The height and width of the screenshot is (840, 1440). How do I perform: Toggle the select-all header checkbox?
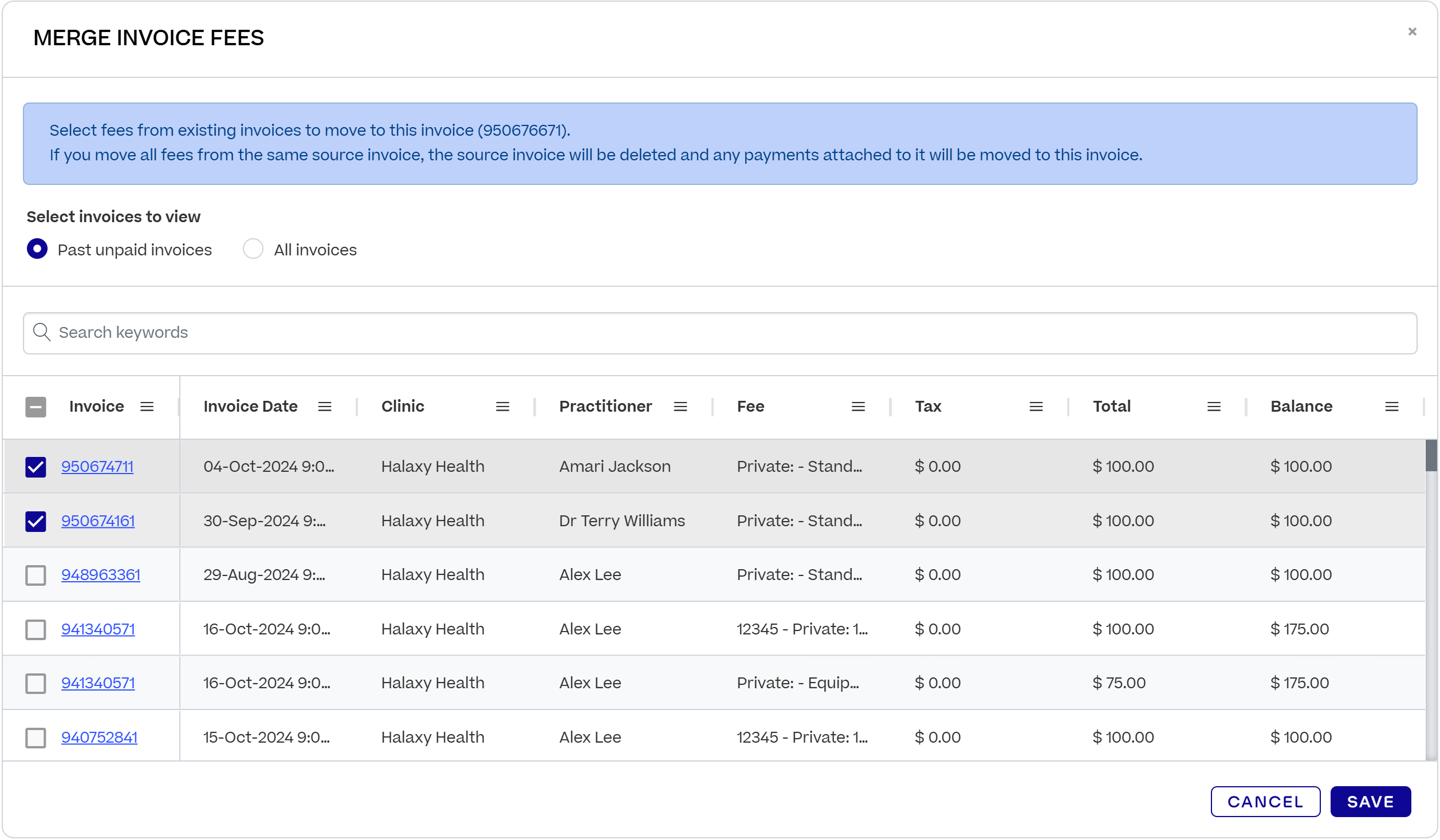point(36,407)
